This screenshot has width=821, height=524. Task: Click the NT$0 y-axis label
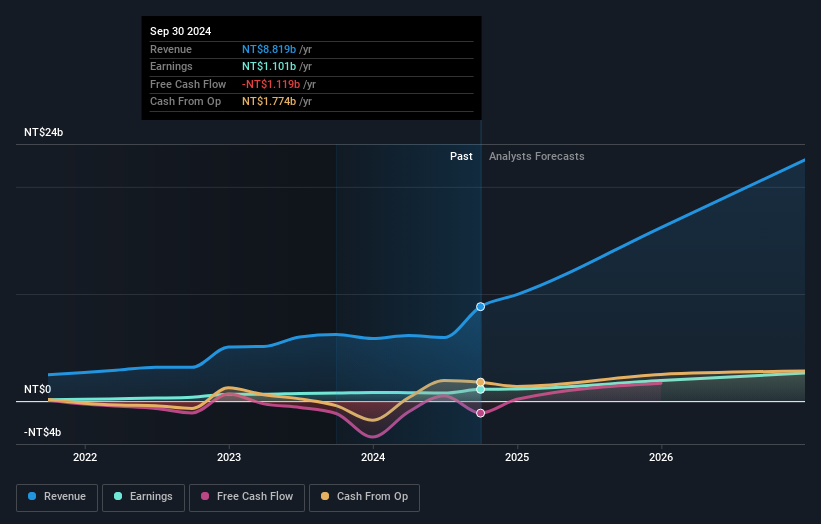(38, 389)
